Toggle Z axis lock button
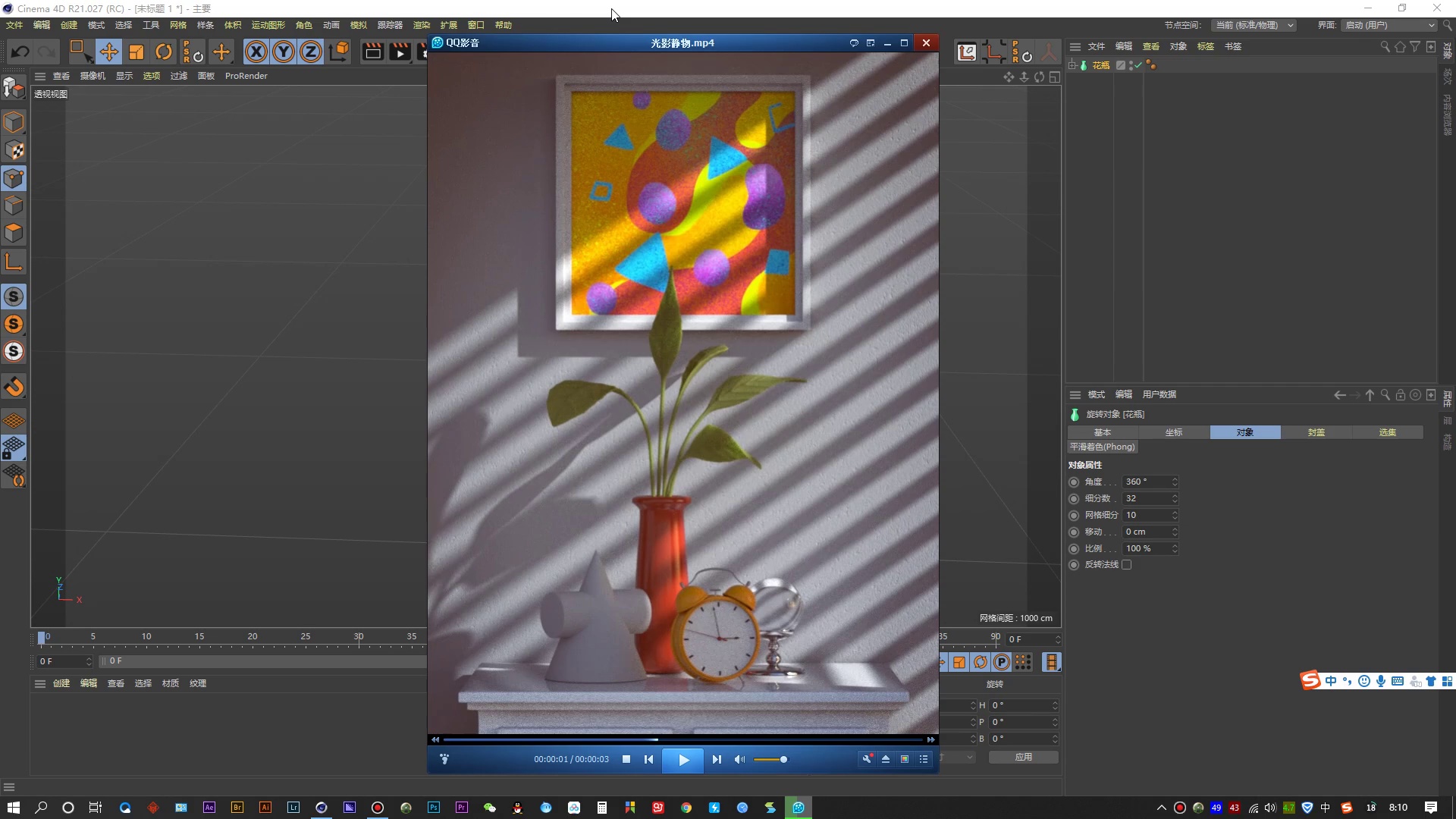1456x819 pixels. [x=311, y=52]
